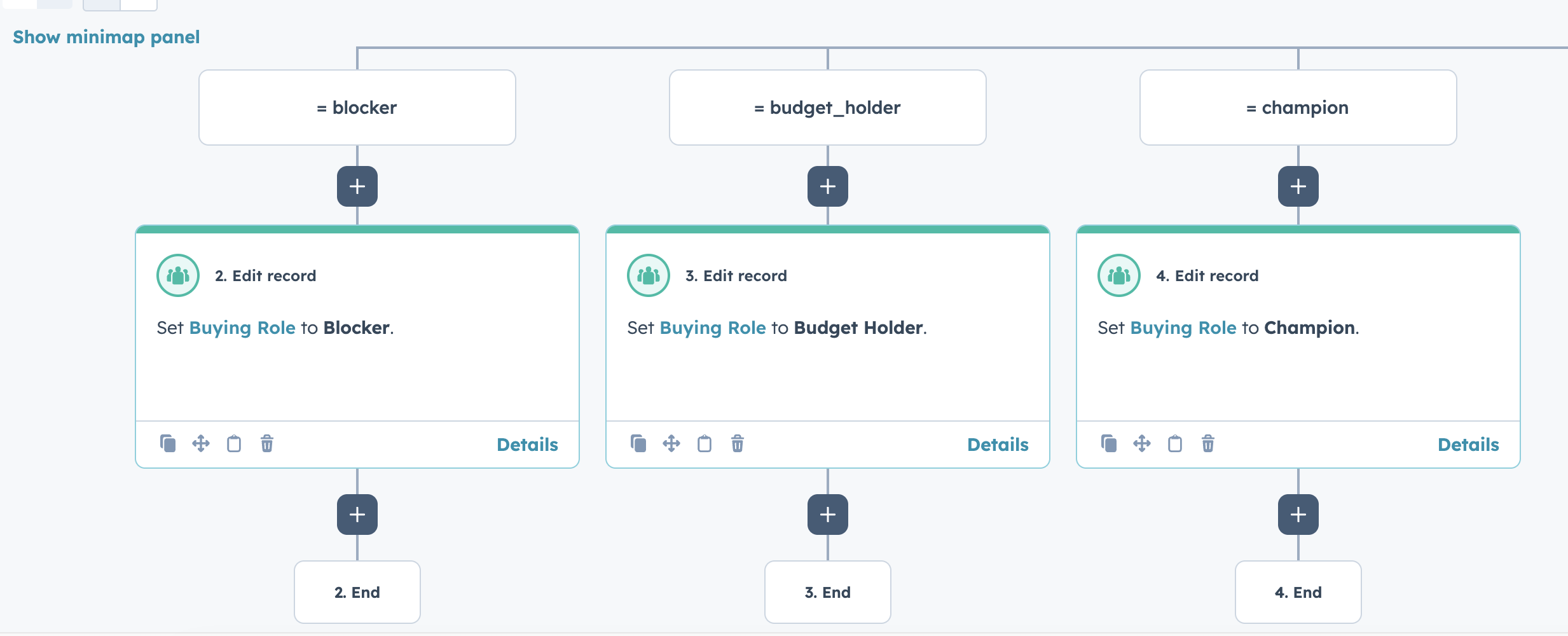The image size is (1568, 636).
Task: Open Details for the Blocker edit record action
Action: click(x=526, y=445)
